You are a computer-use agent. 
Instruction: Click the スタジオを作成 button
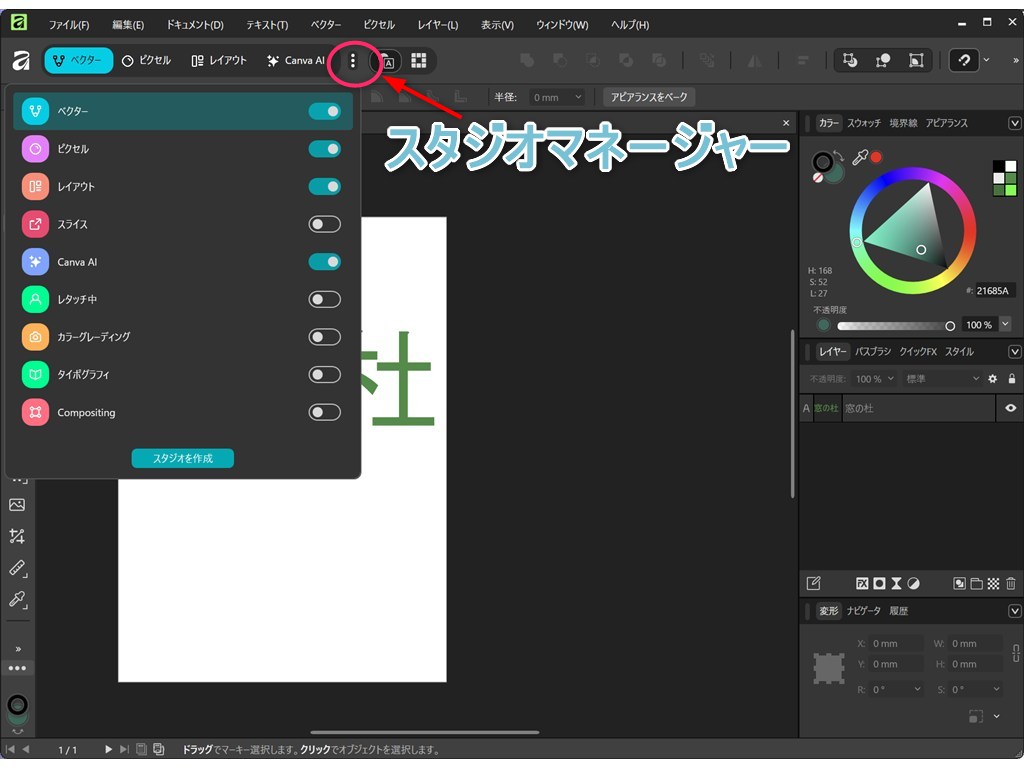182,458
